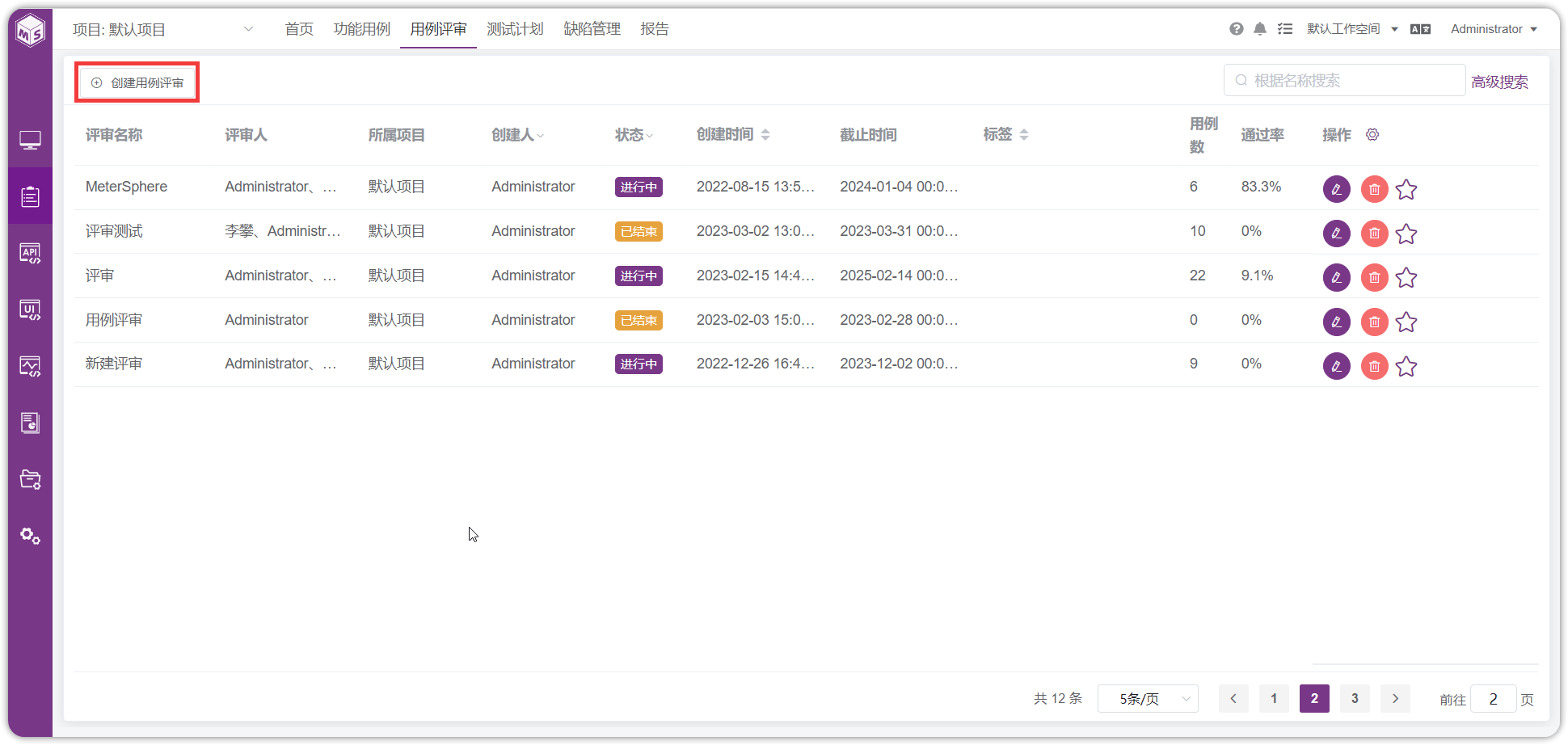
Task: Open table column settings gear icon
Action: pos(1372,134)
